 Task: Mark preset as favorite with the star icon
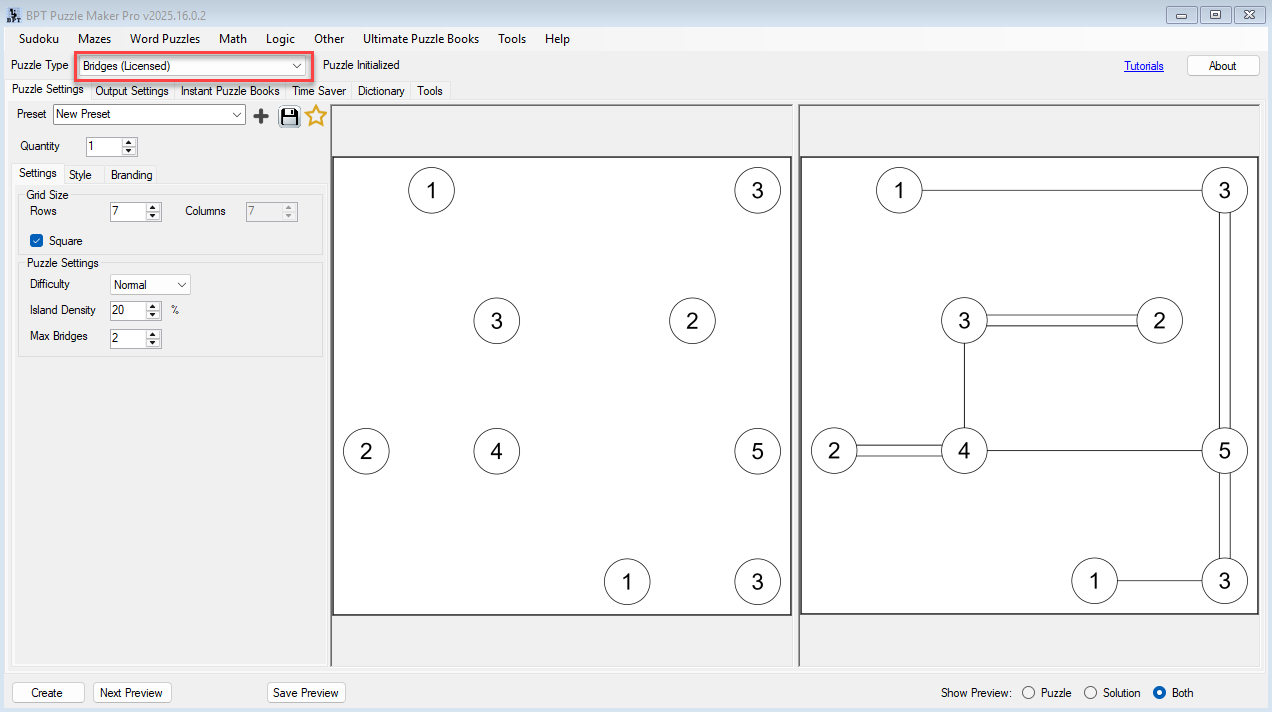(x=315, y=115)
